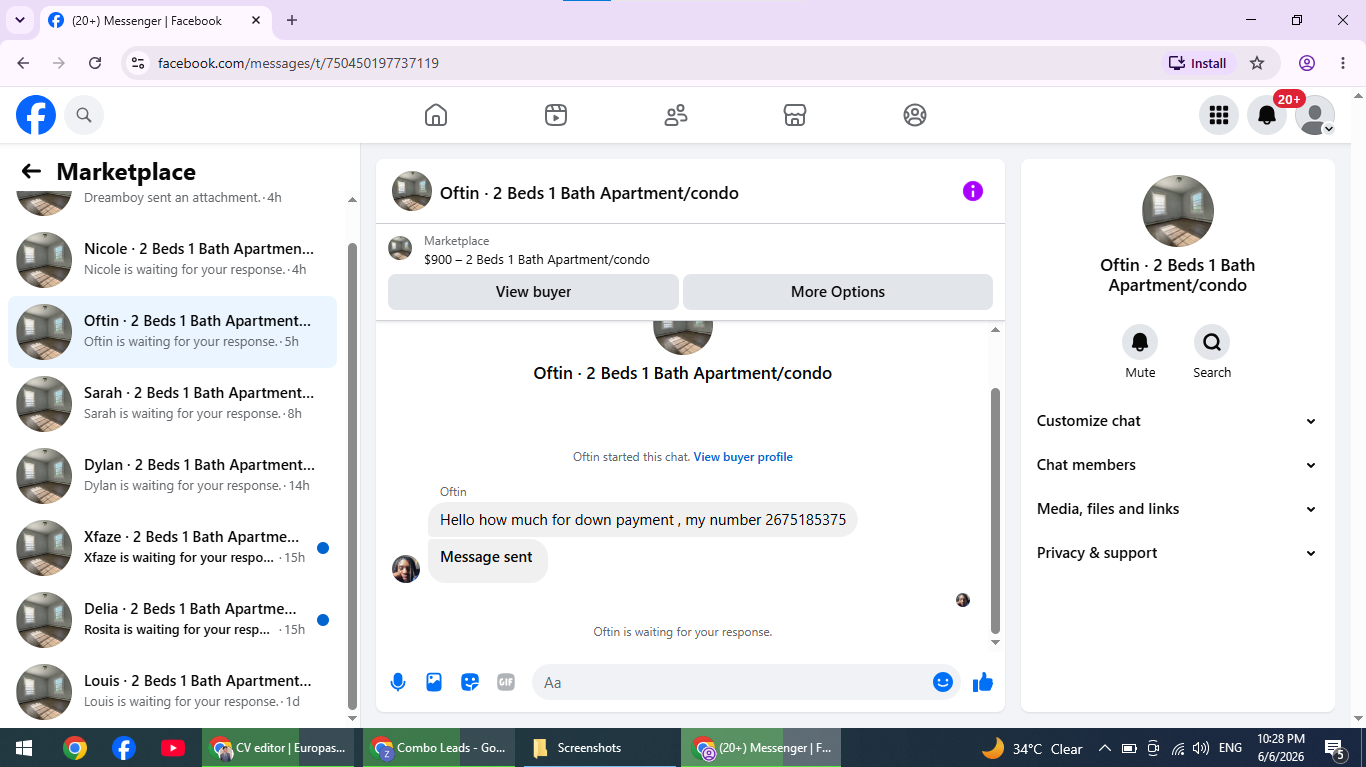Open Facebook search magnifier icon
The width and height of the screenshot is (1366, 767).
(x=84, y=116)
